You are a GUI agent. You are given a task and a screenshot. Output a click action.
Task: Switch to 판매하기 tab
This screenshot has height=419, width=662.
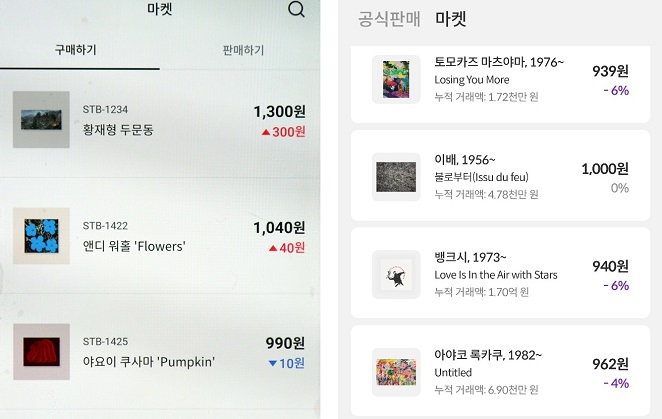click(x=243, y=50)
